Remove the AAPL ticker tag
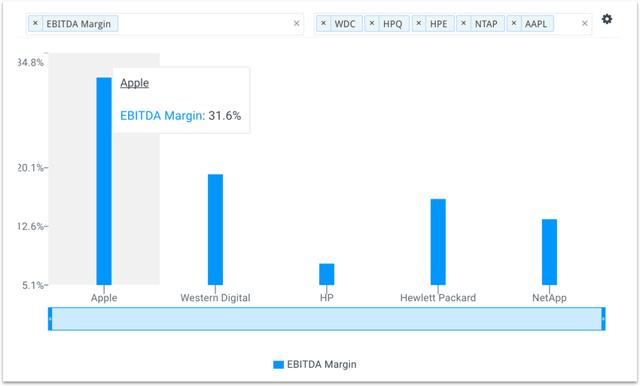This screenshot has width=640, height=386. (x=514, y=23)
